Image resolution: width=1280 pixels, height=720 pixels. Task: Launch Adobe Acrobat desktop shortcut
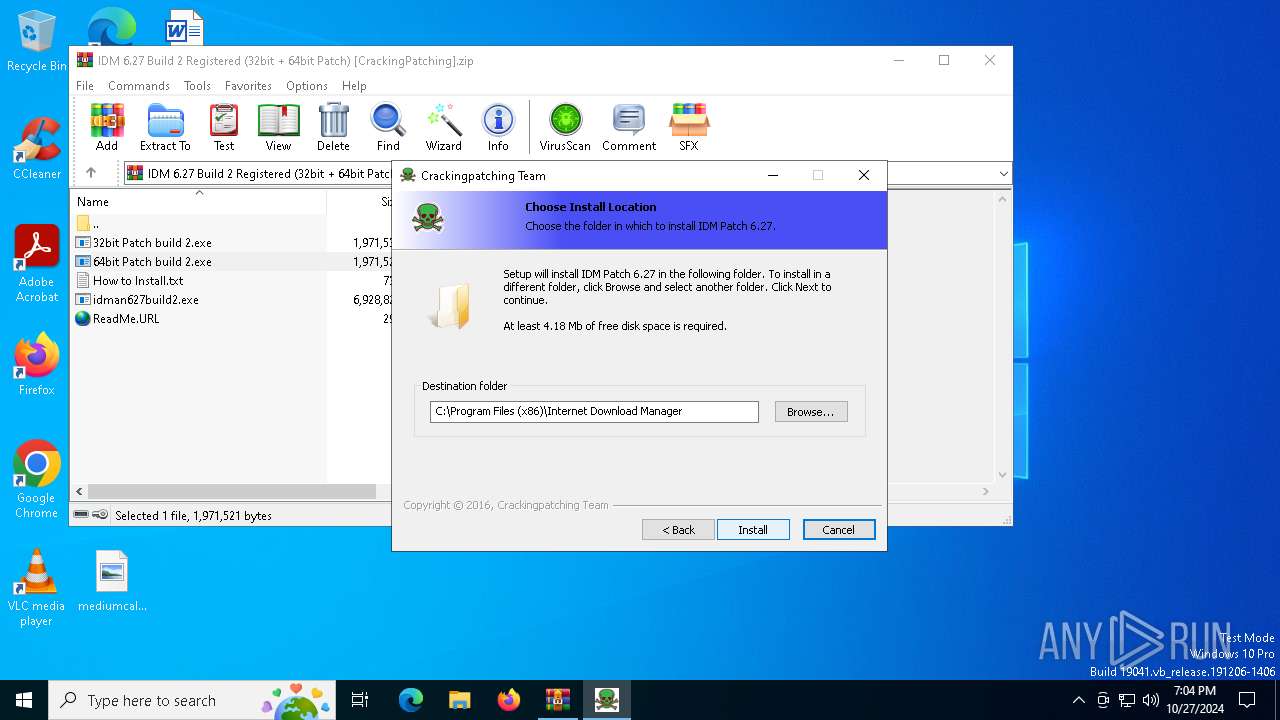pos(37,263)
